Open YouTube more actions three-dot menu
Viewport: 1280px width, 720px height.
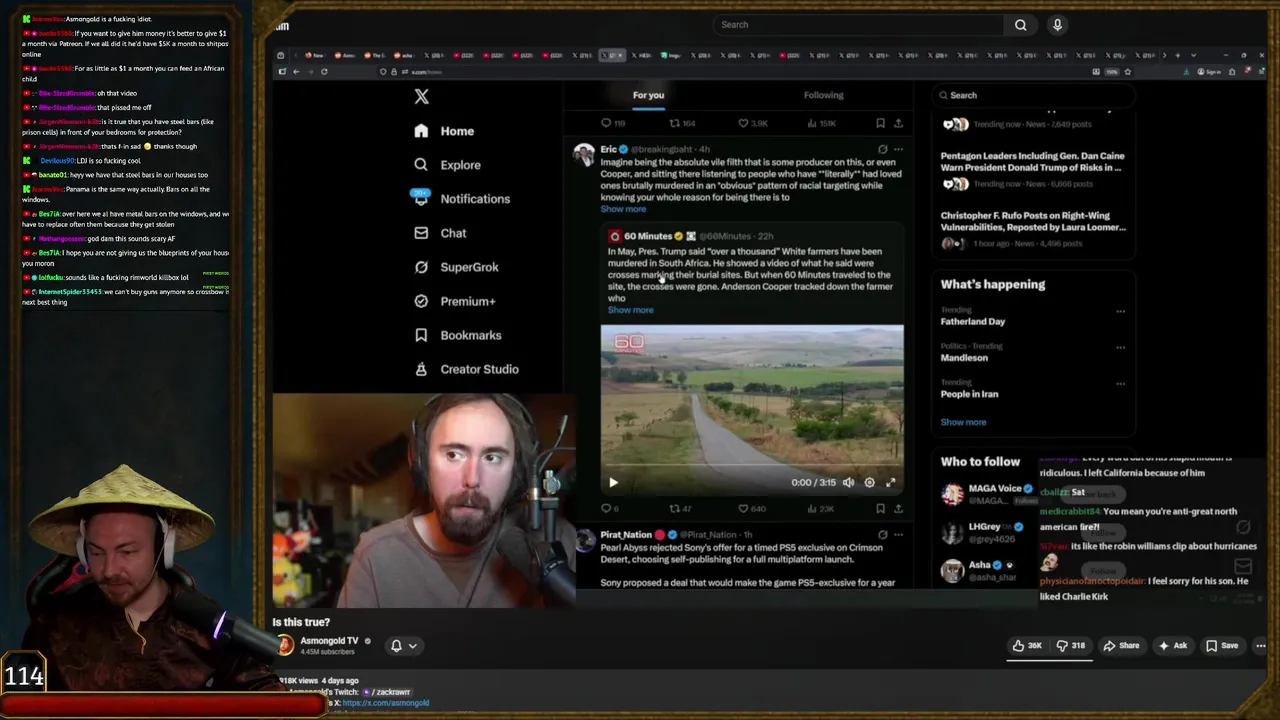click(1260, 646)
